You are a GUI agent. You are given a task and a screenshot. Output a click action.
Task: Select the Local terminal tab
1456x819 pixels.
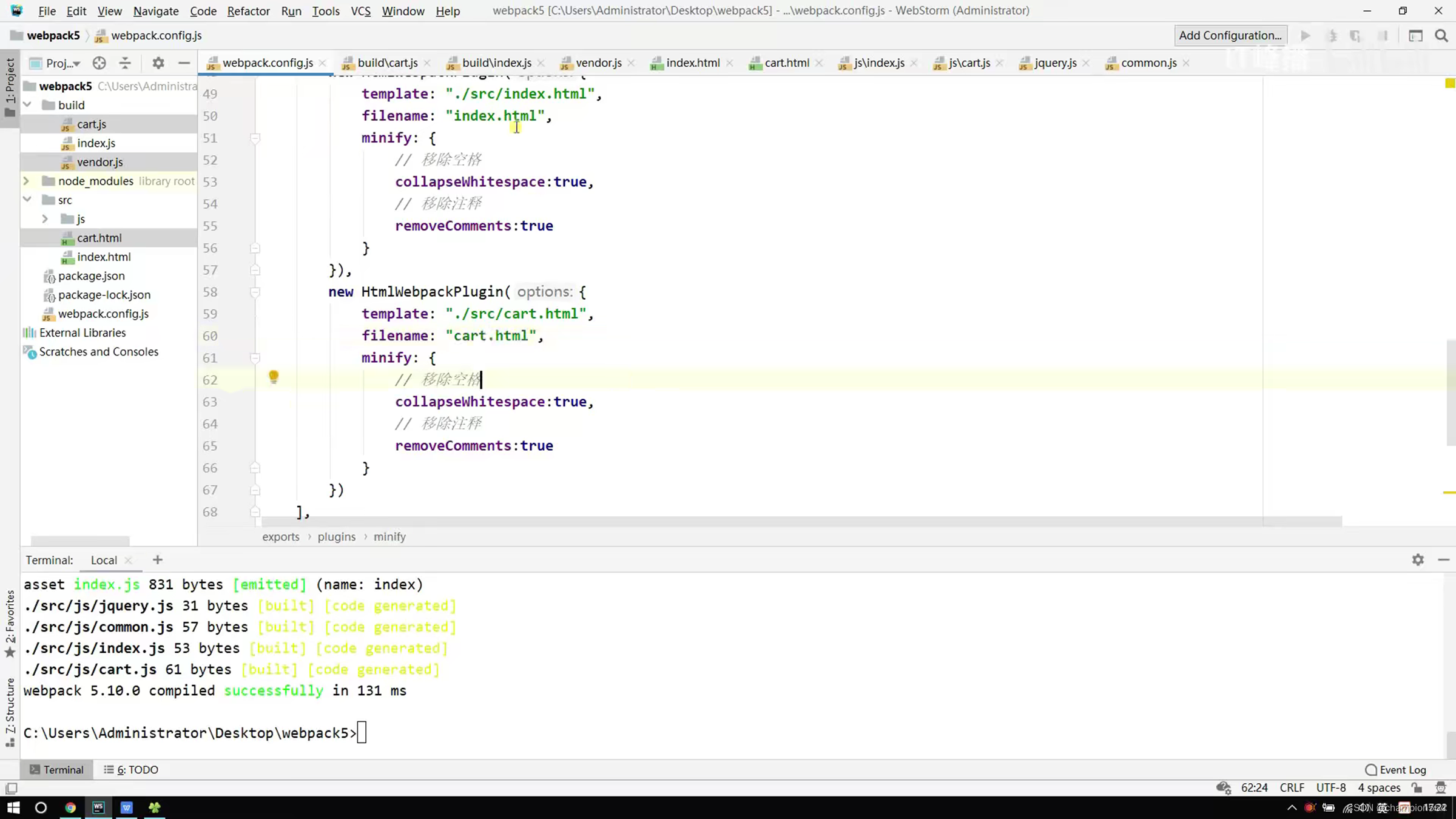coord(104,560)
